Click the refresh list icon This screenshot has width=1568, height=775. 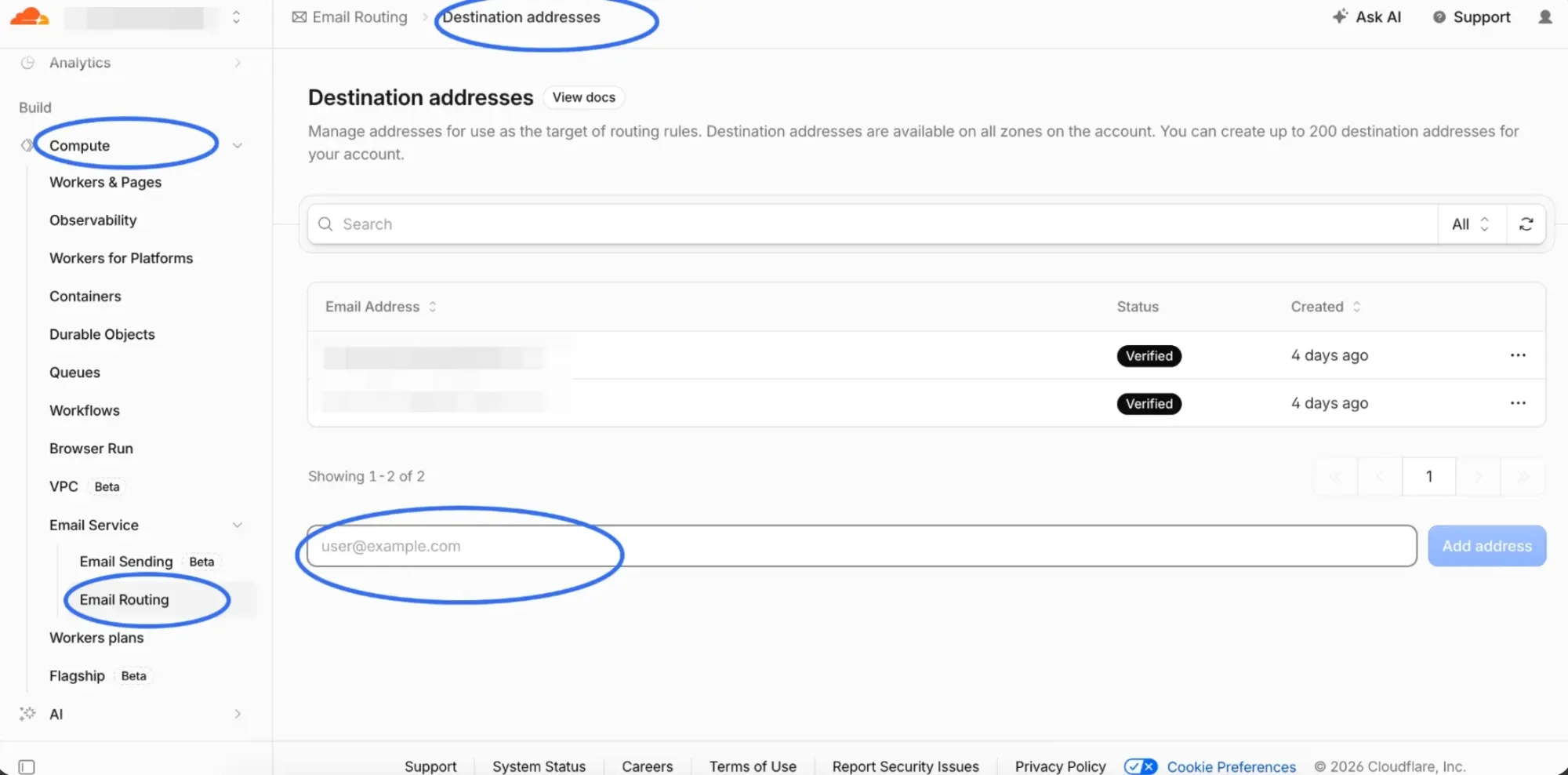1526,224
